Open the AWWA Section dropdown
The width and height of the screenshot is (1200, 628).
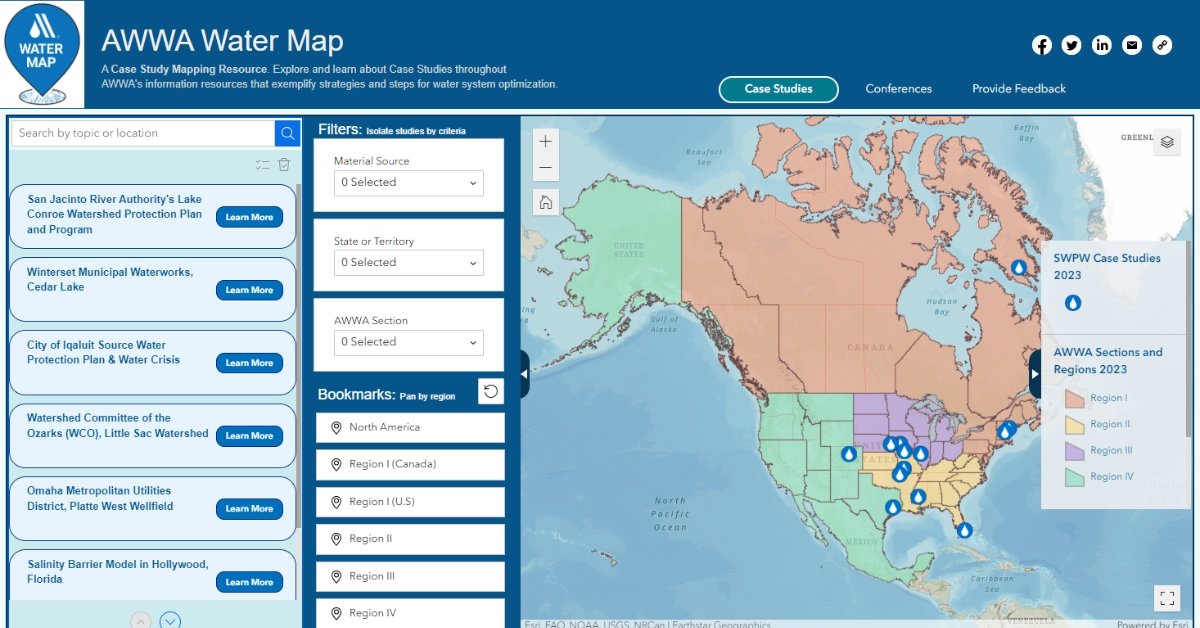[409, 342]
